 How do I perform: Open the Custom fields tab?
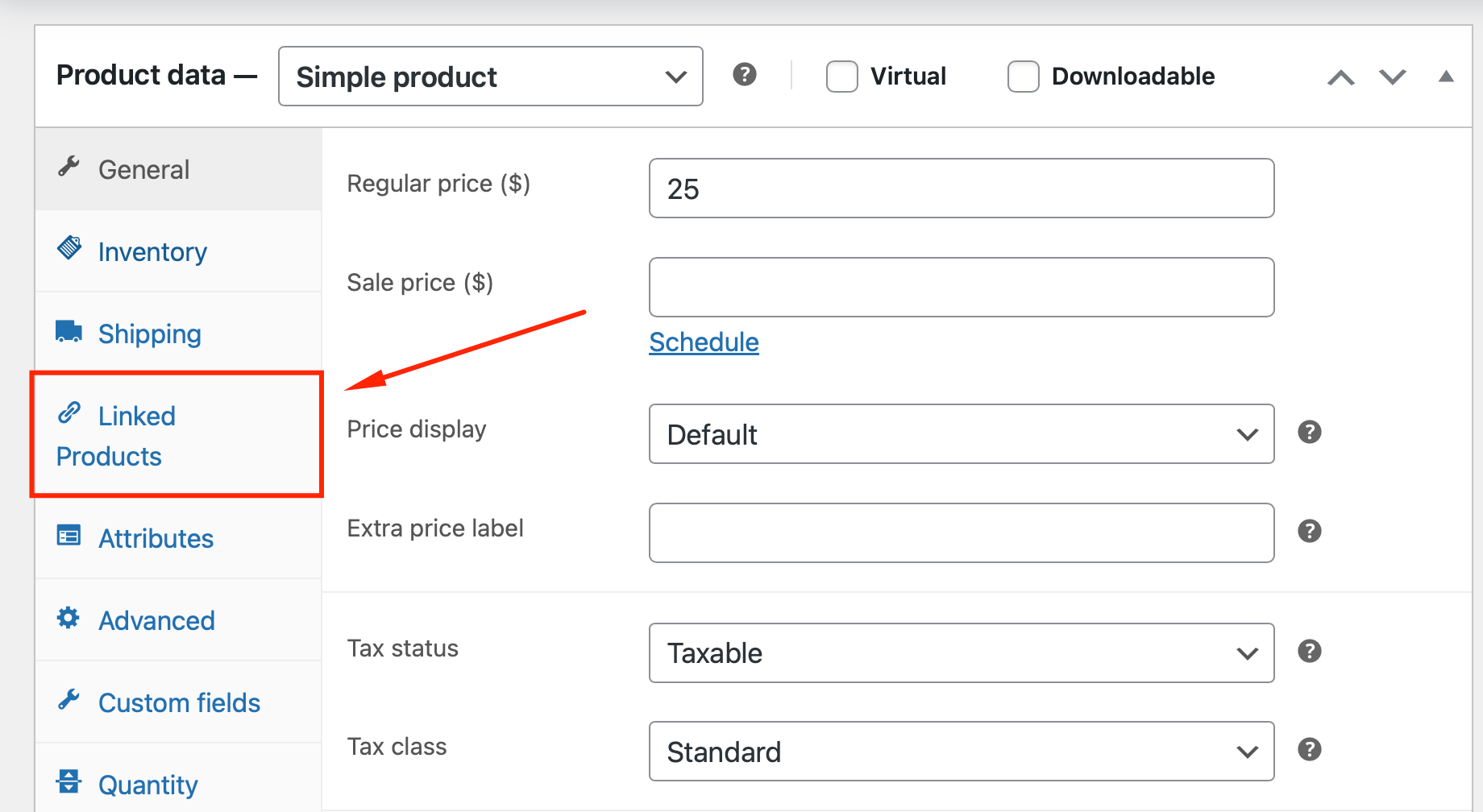pos(178,702)
